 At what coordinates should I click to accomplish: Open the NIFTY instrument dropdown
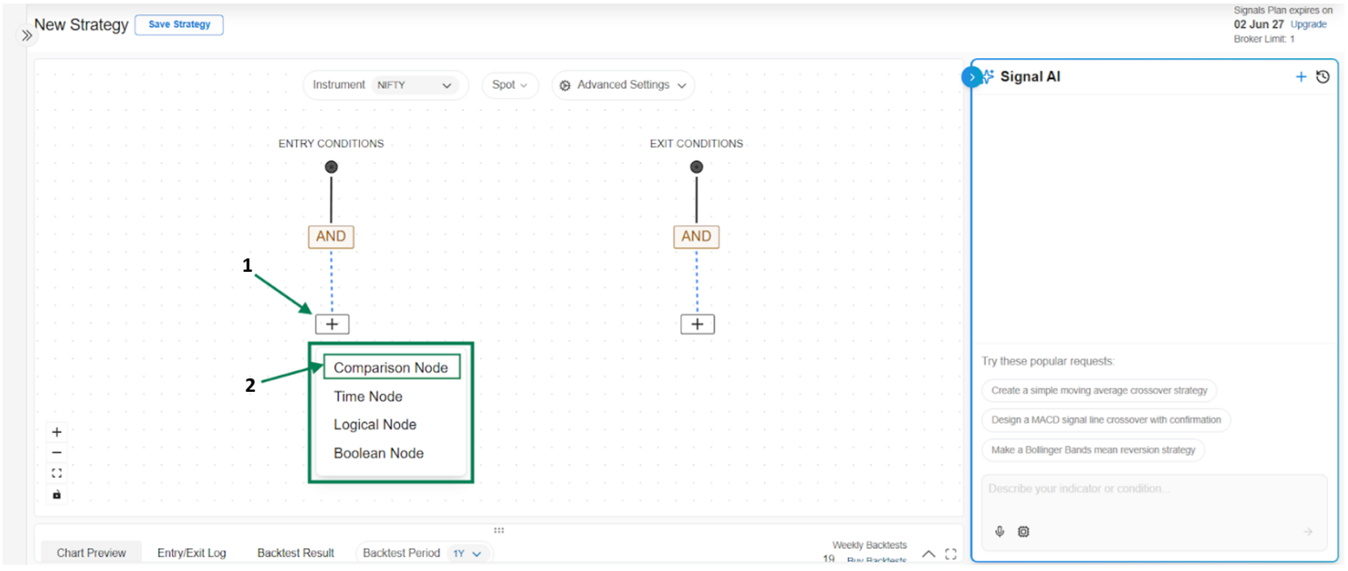[414, 86]
